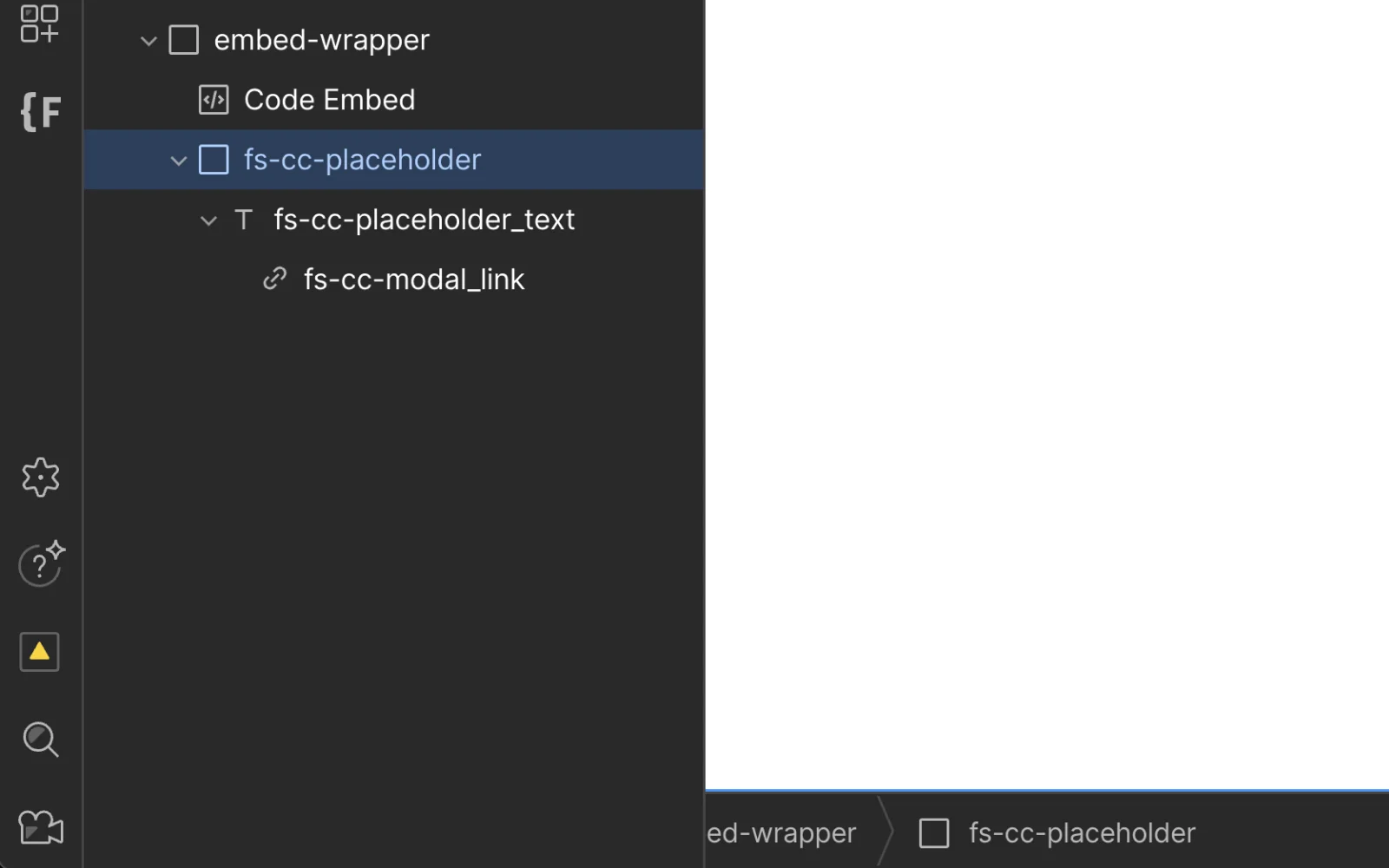Select the fs-cc-modal_link layer
The width and height of the screenshot is (1389, 868).
413,279
